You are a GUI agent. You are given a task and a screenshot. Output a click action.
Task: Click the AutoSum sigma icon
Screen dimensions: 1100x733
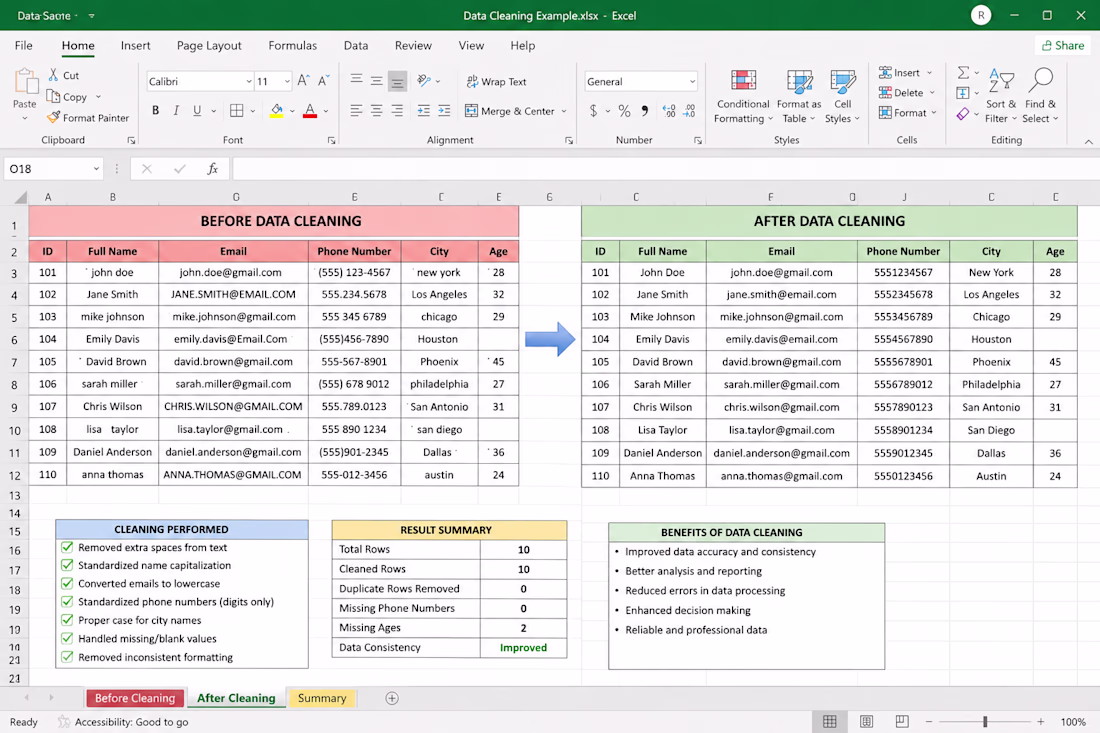[x=963, y=72]
